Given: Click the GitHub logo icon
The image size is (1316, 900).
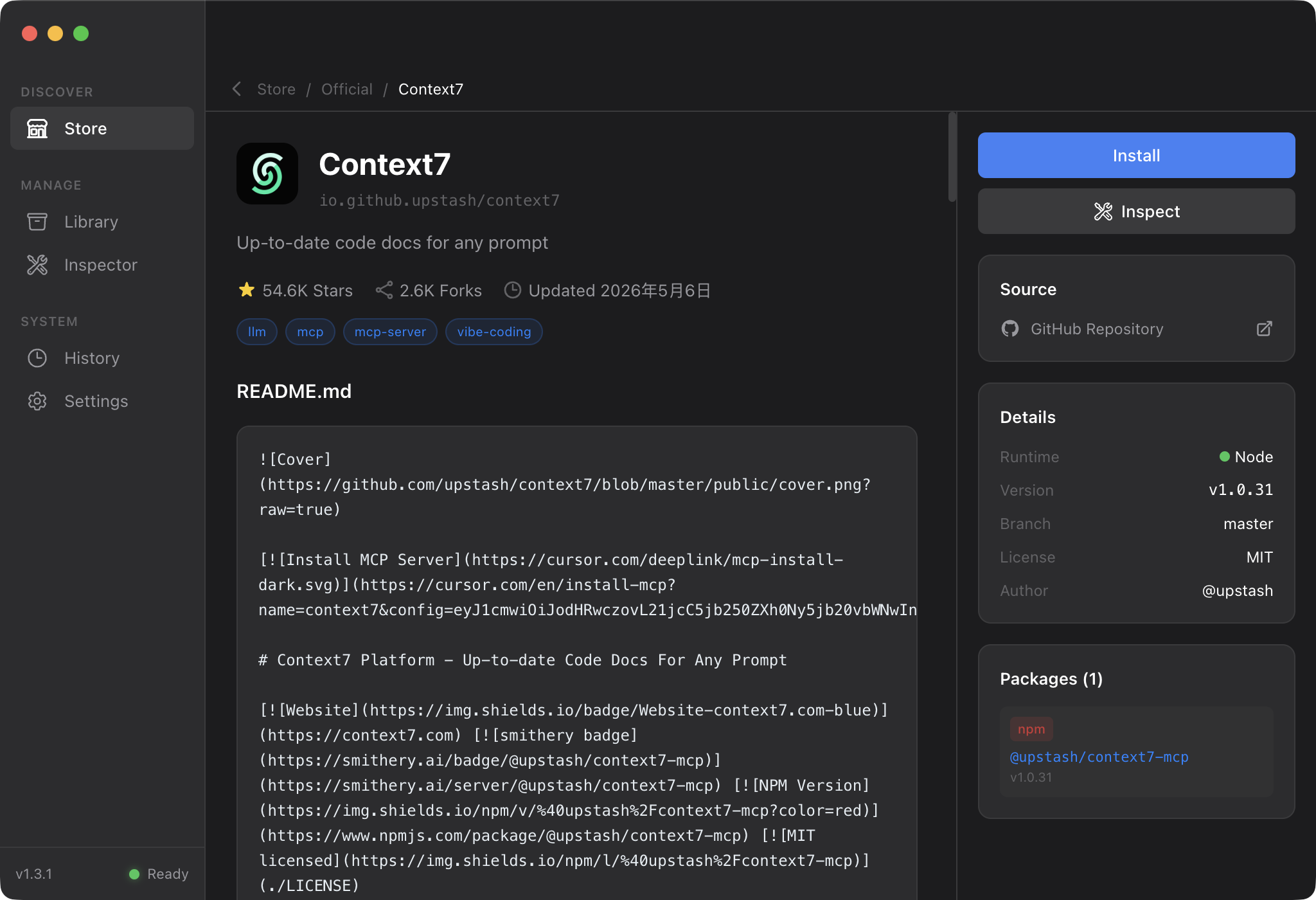Looking at the screenshot, I should pos(1010,328).
